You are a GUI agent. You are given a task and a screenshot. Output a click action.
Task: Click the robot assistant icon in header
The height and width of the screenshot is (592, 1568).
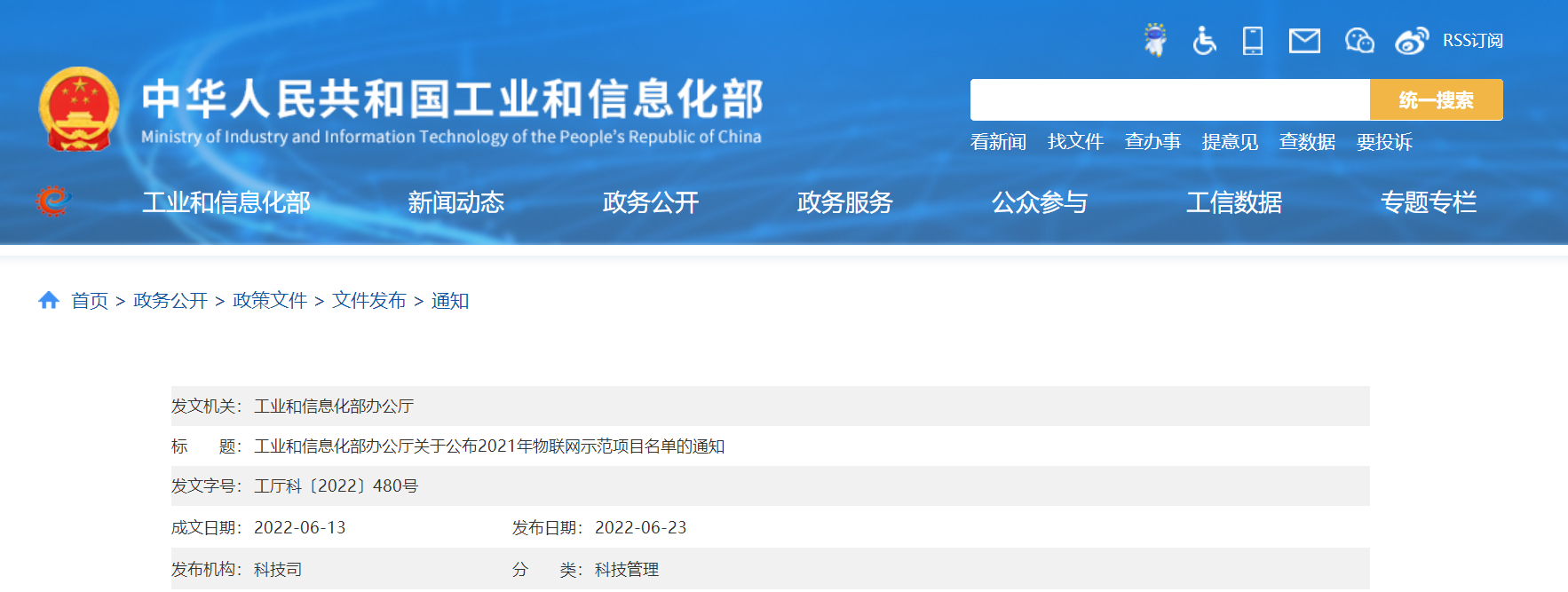pos(1155,40)
